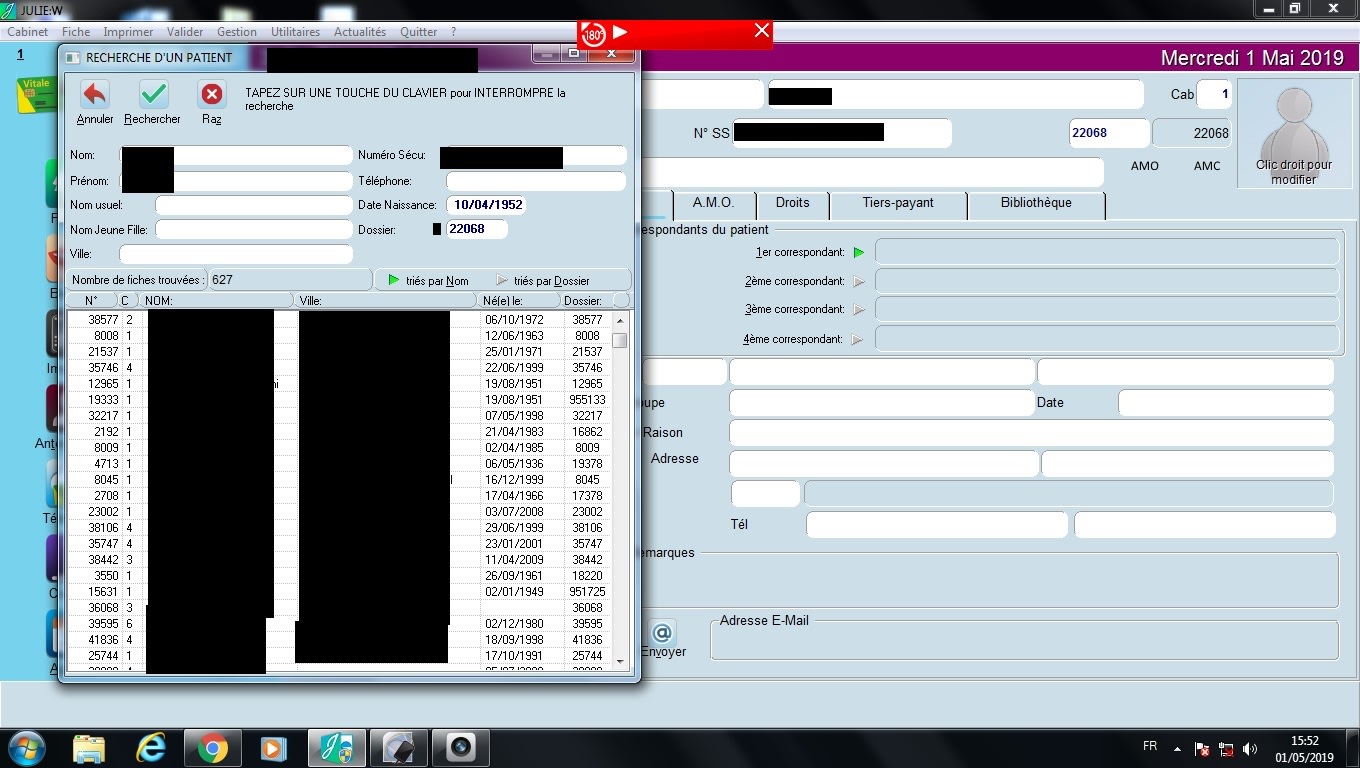Click the Vitale card icon
This screenshot has height=768, width=1360.
coord(35,95)
